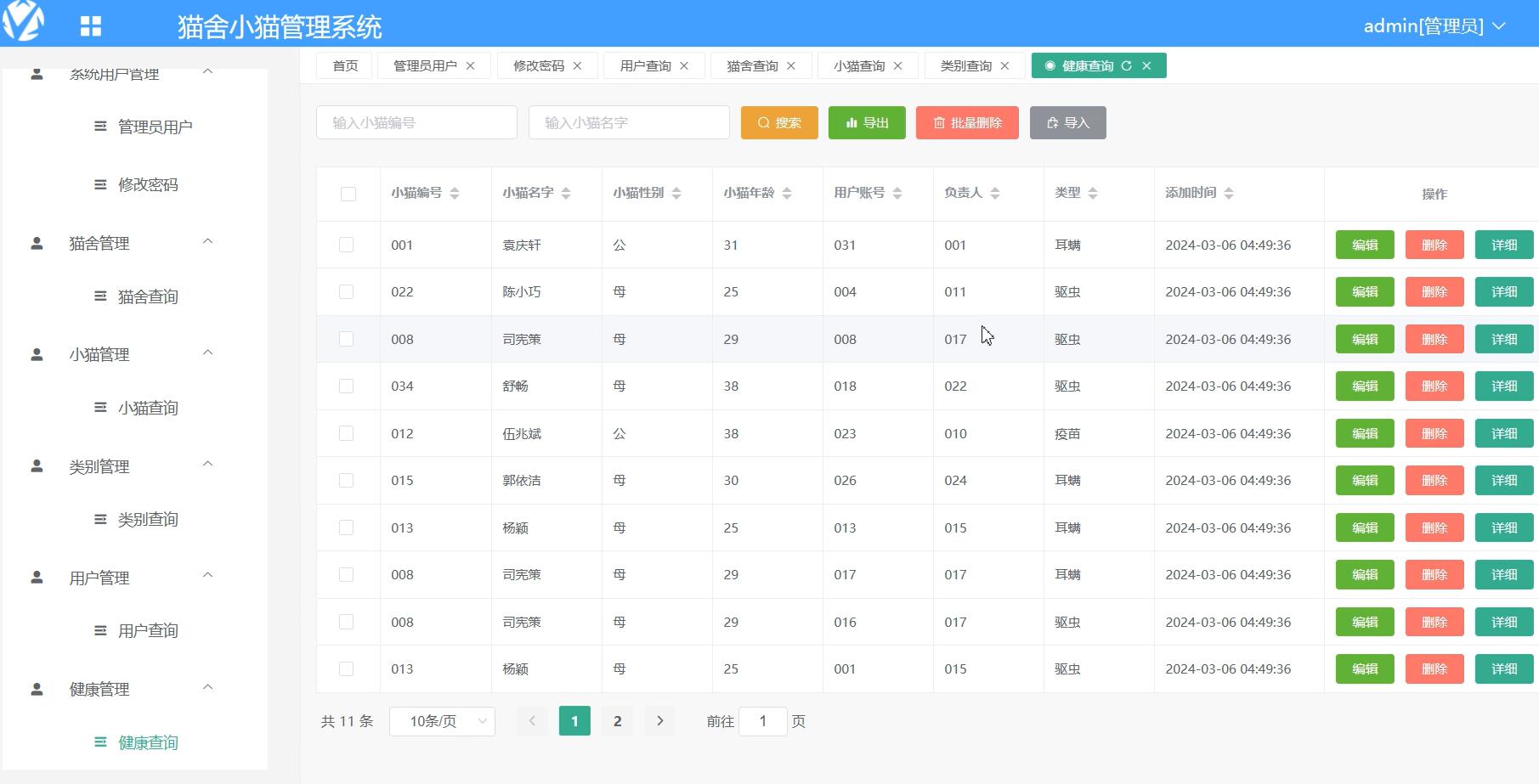Click the grid menu icon beside logo
This screenshot has width=1539, height=784.
tap(90, 24)
